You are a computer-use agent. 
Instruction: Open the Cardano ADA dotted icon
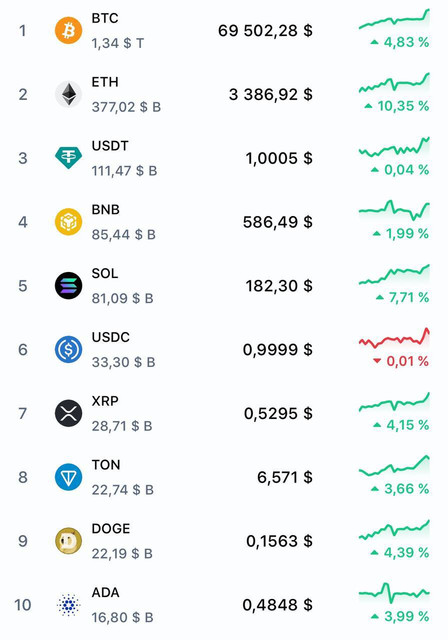tap(68, 604)
